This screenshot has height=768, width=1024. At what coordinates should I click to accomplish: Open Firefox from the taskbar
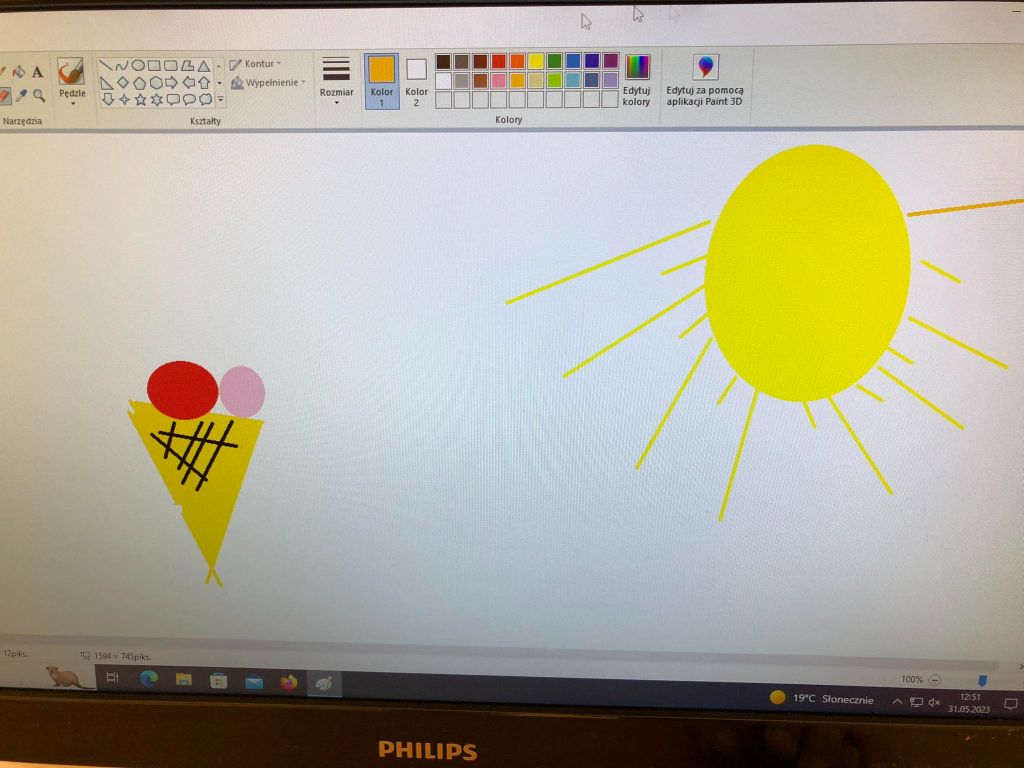point(289,683)
